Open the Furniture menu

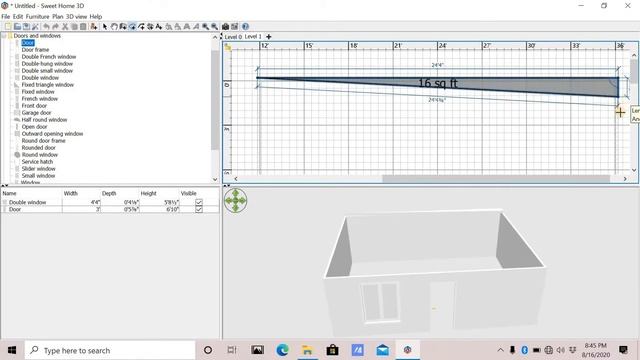(x=38, y=16)
